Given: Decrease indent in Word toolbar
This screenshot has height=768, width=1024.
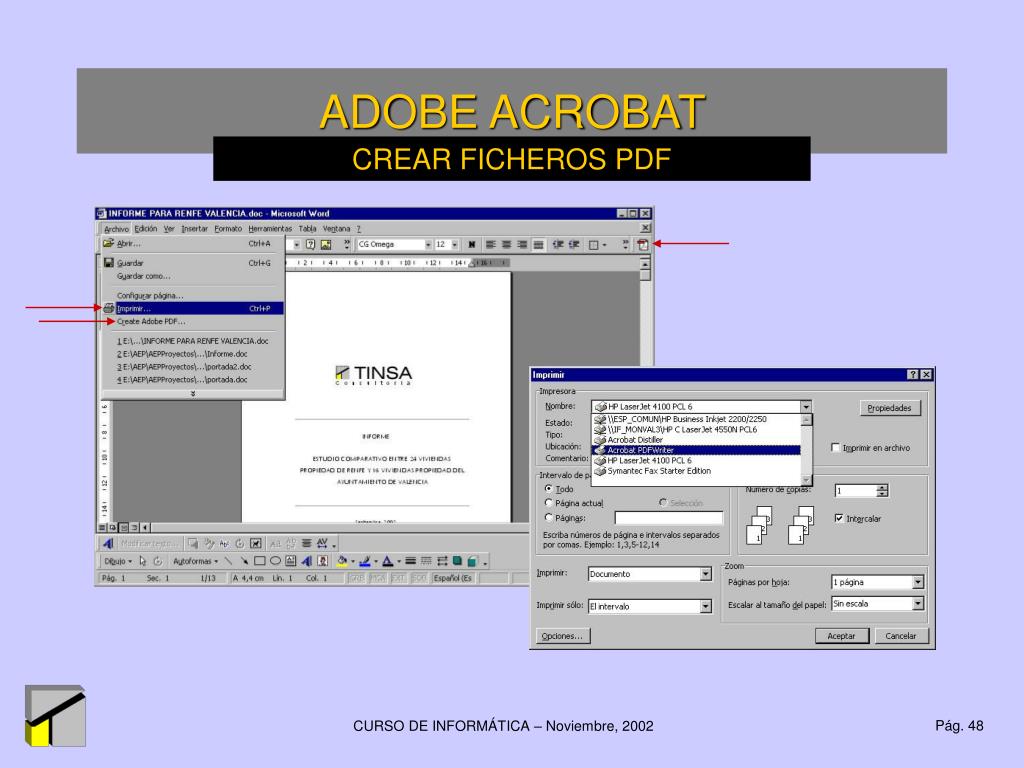Looking at the screenshot, I should coord(558,244).
